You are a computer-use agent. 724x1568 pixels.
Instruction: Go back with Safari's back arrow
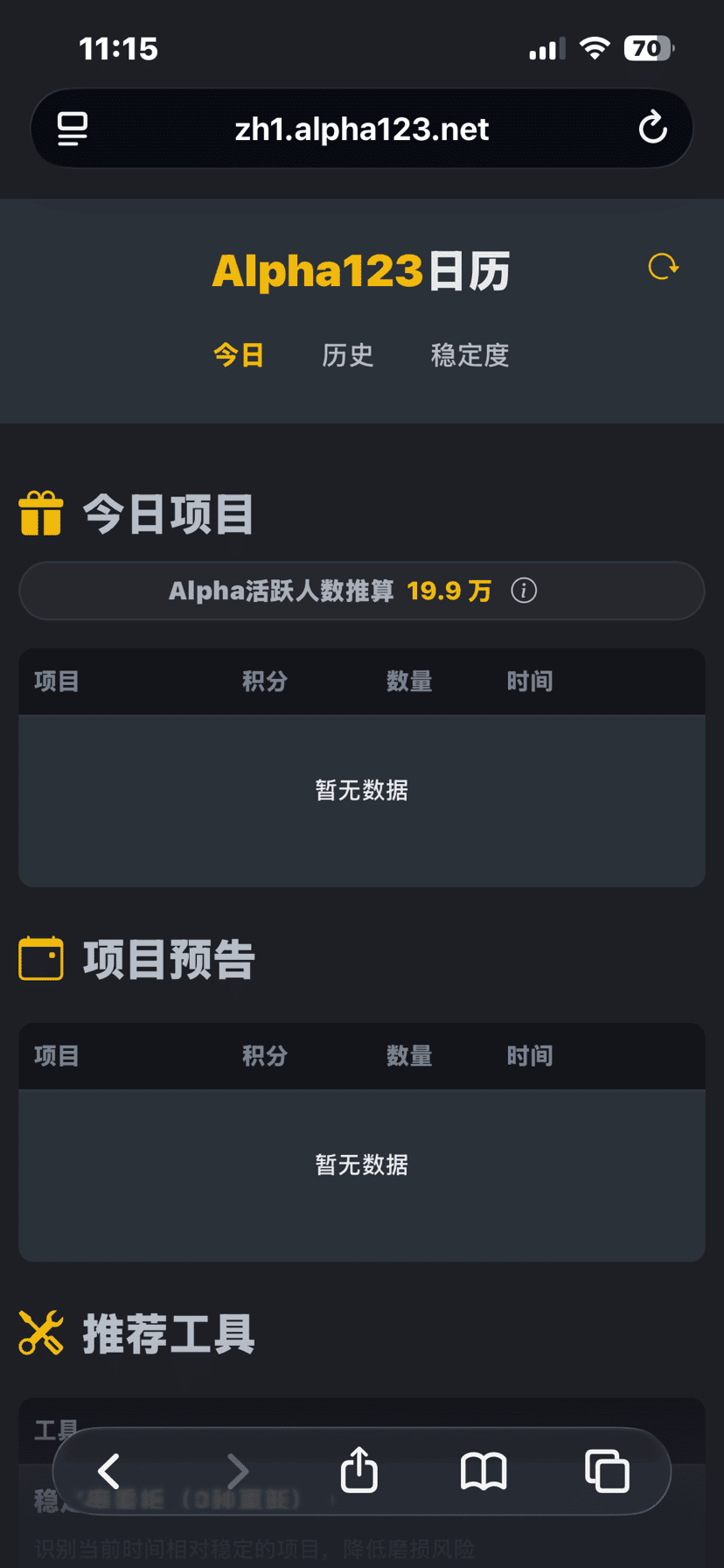pos(109,1471)
